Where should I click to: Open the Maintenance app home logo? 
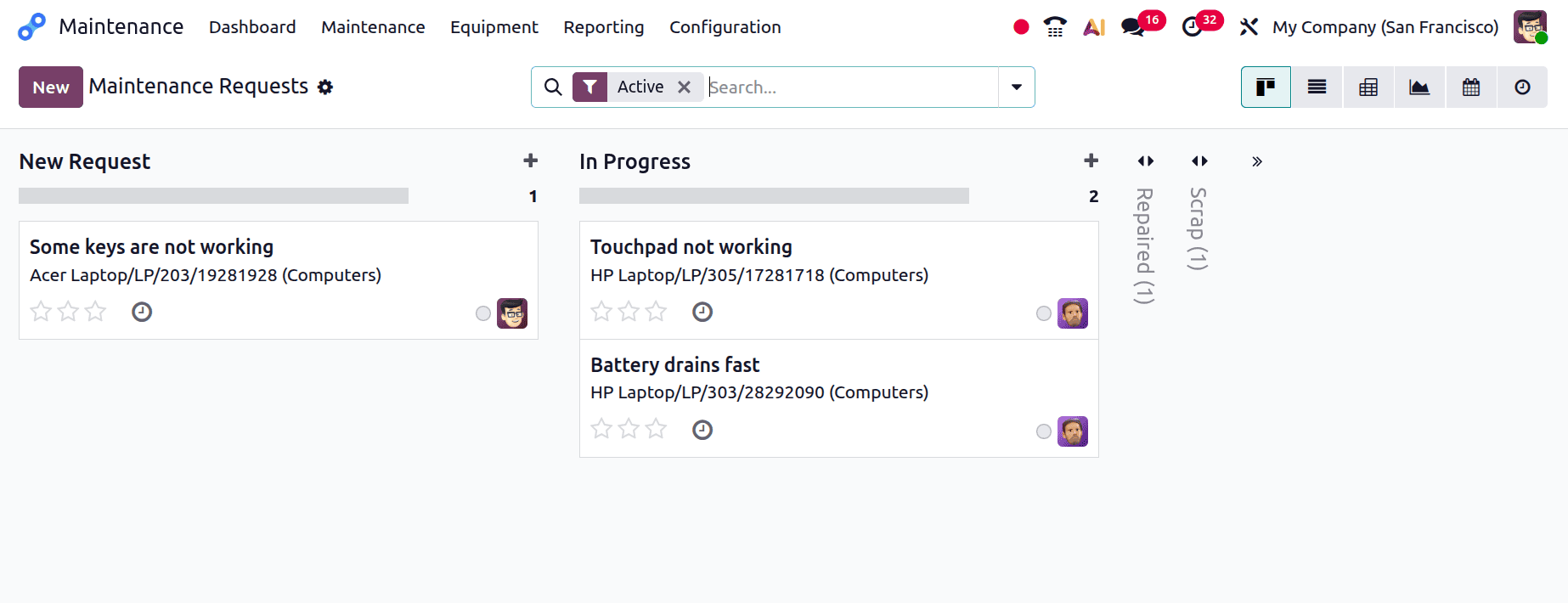[x=31, y=27]
